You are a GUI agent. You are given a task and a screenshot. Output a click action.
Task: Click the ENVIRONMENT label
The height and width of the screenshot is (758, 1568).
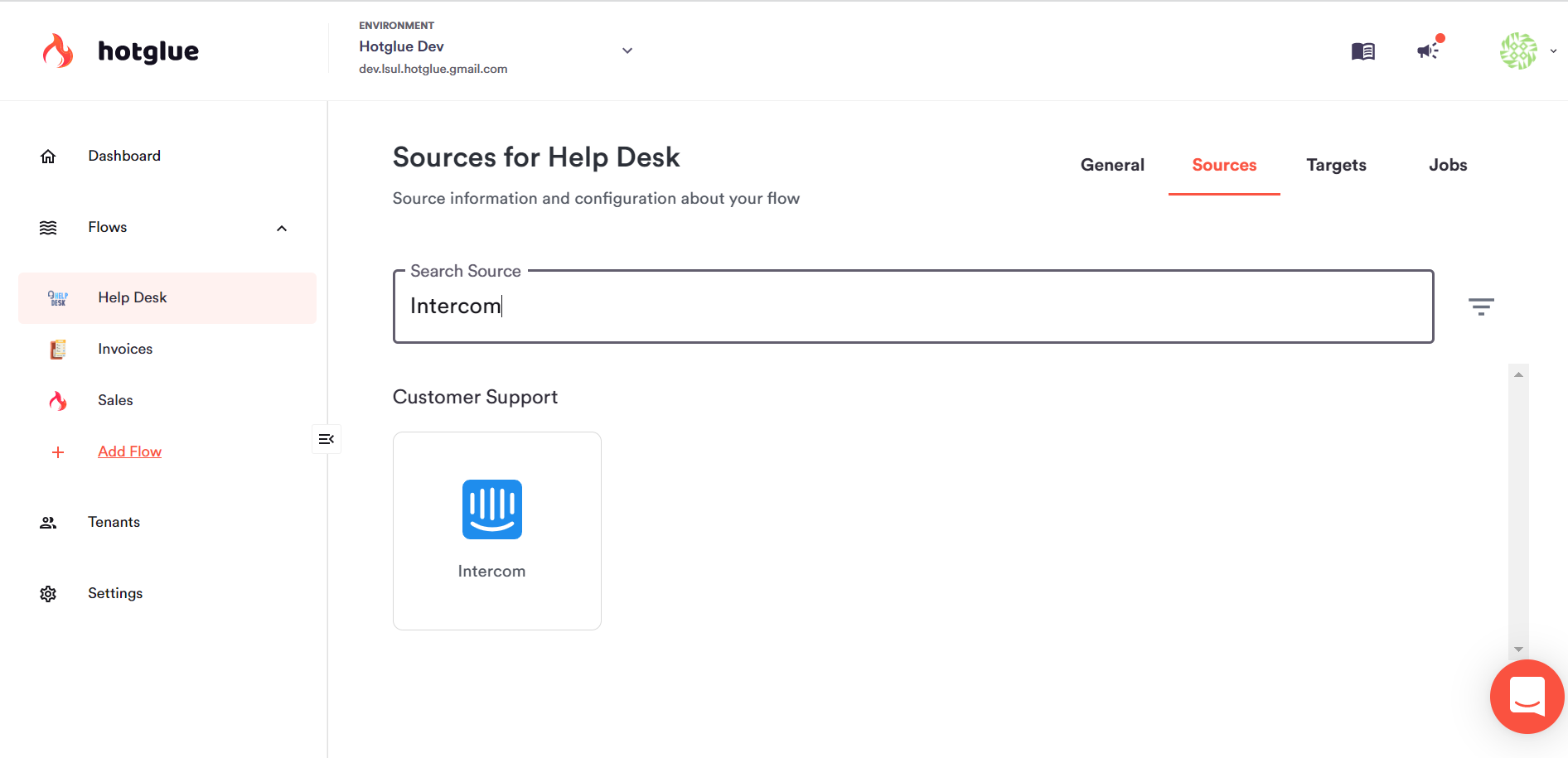(x=396, y=26)
